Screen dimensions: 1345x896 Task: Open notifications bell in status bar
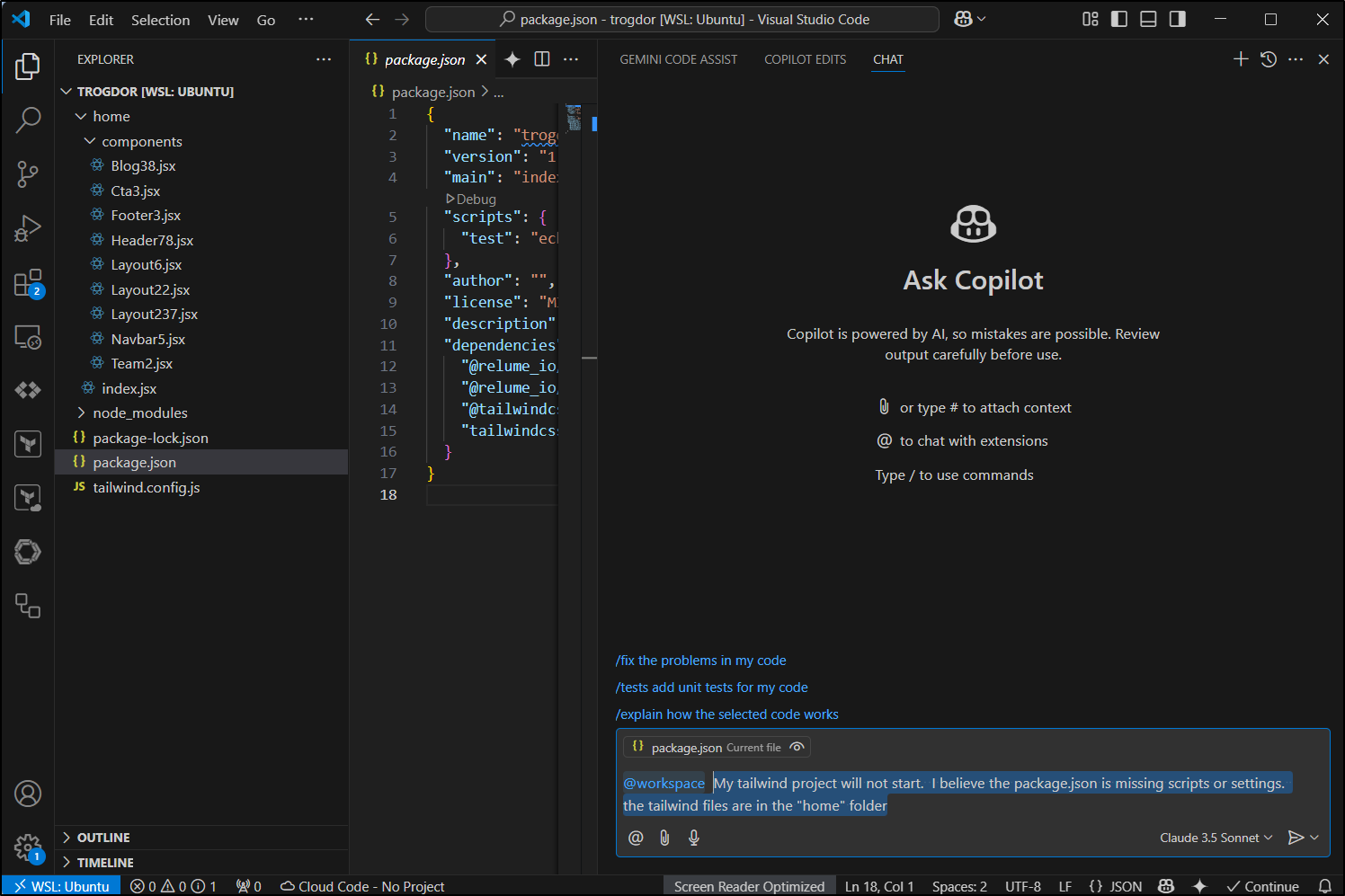coord(1324,886)
